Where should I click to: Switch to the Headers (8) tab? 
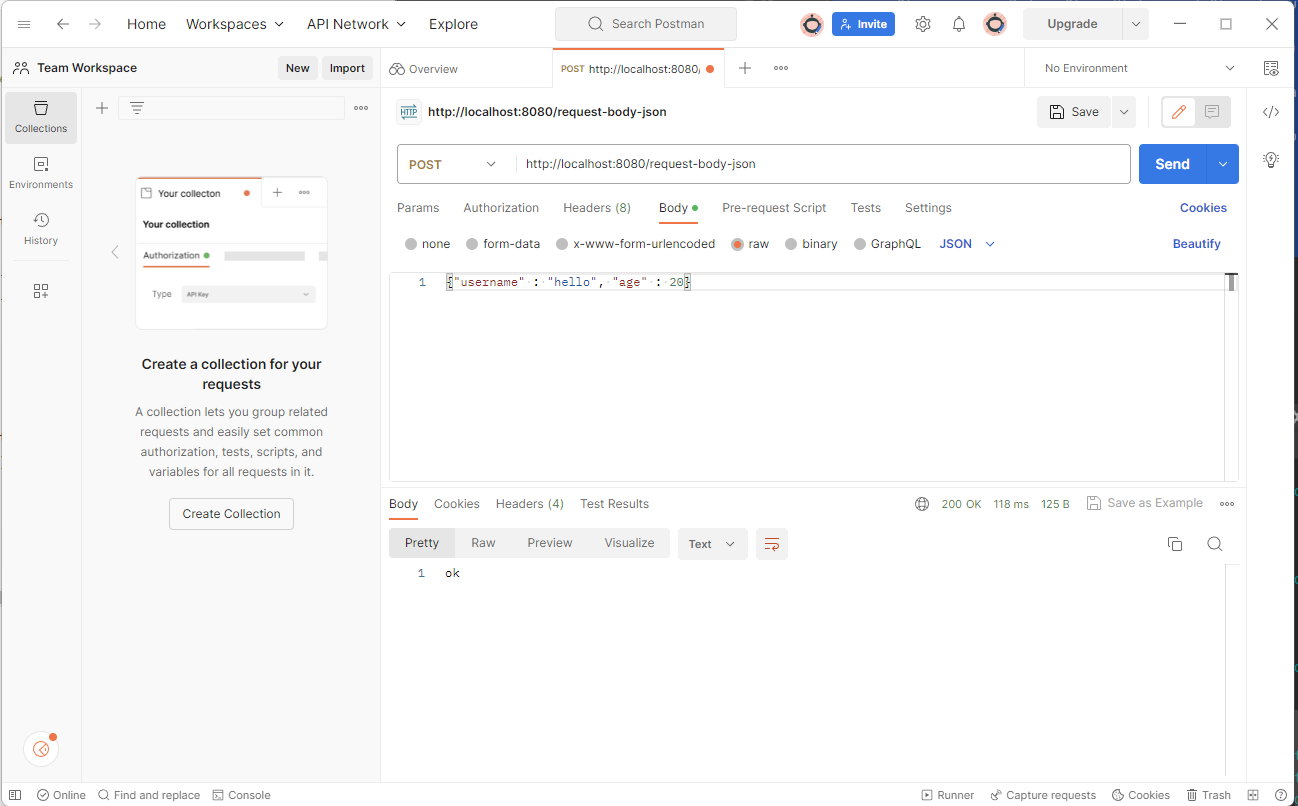click(597, 208)
